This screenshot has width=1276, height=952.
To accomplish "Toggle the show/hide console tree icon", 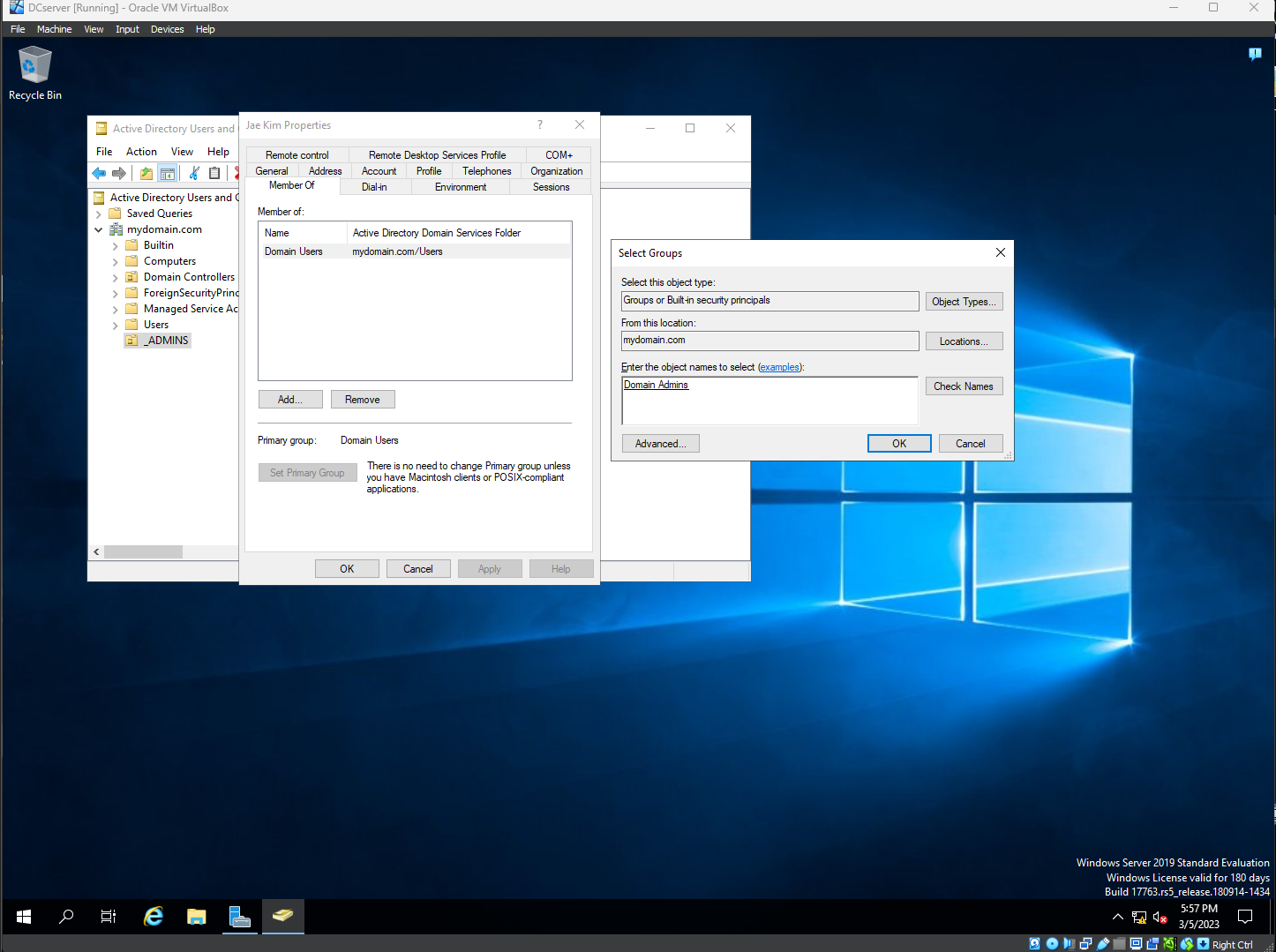I will [x=168, y=173].
